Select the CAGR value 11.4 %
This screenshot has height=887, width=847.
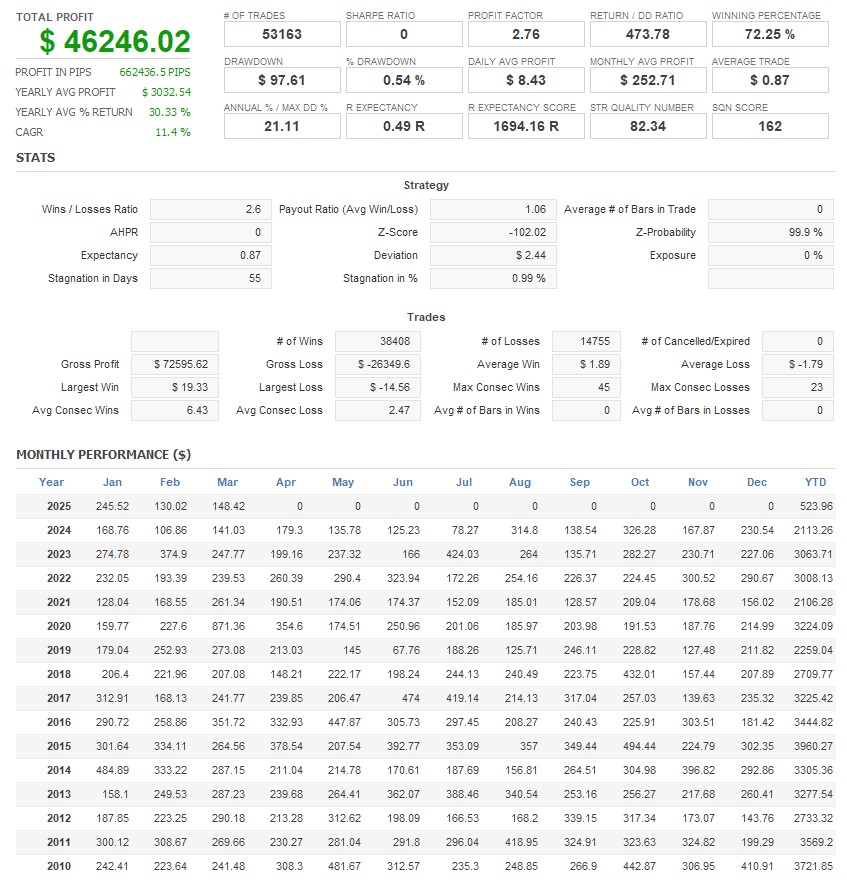tap(173, 132)
